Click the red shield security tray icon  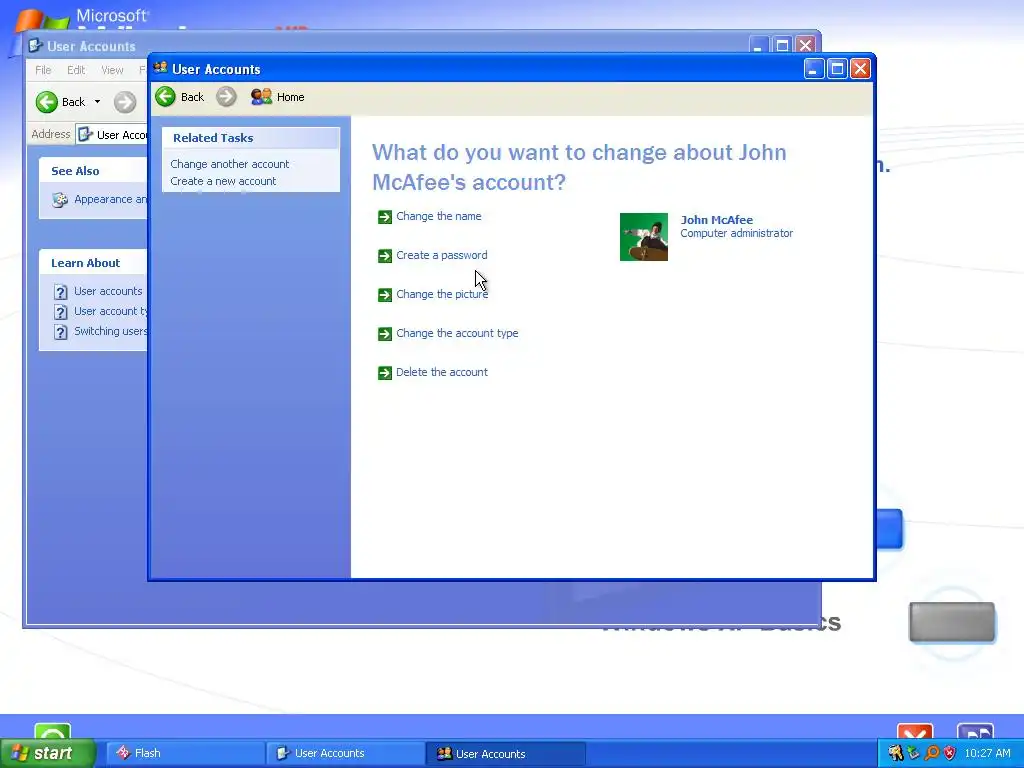pyautogui.click(x=950, y=753)
